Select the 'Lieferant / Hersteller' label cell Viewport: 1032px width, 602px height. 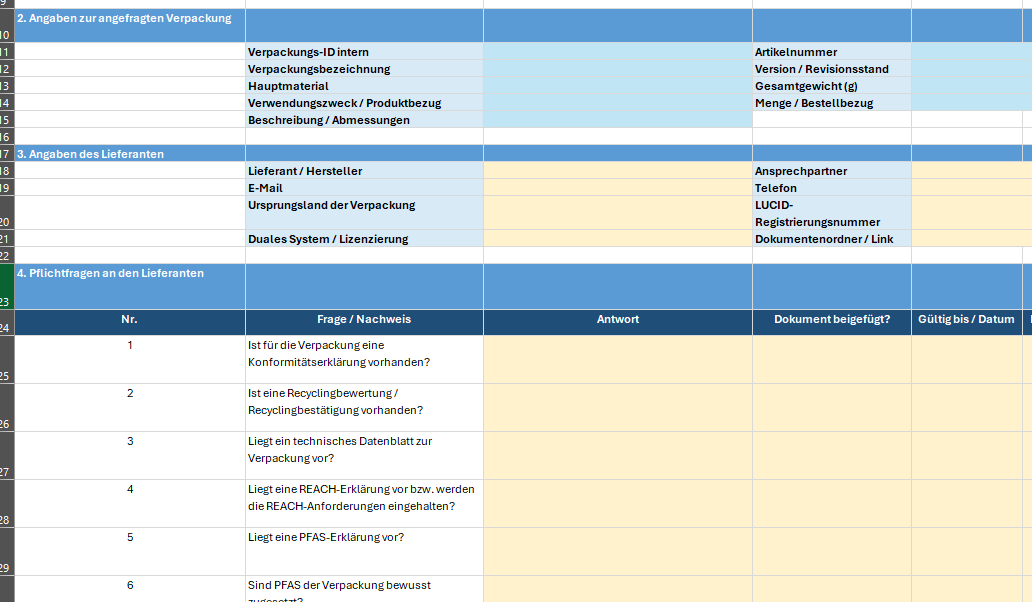point(364,171)
